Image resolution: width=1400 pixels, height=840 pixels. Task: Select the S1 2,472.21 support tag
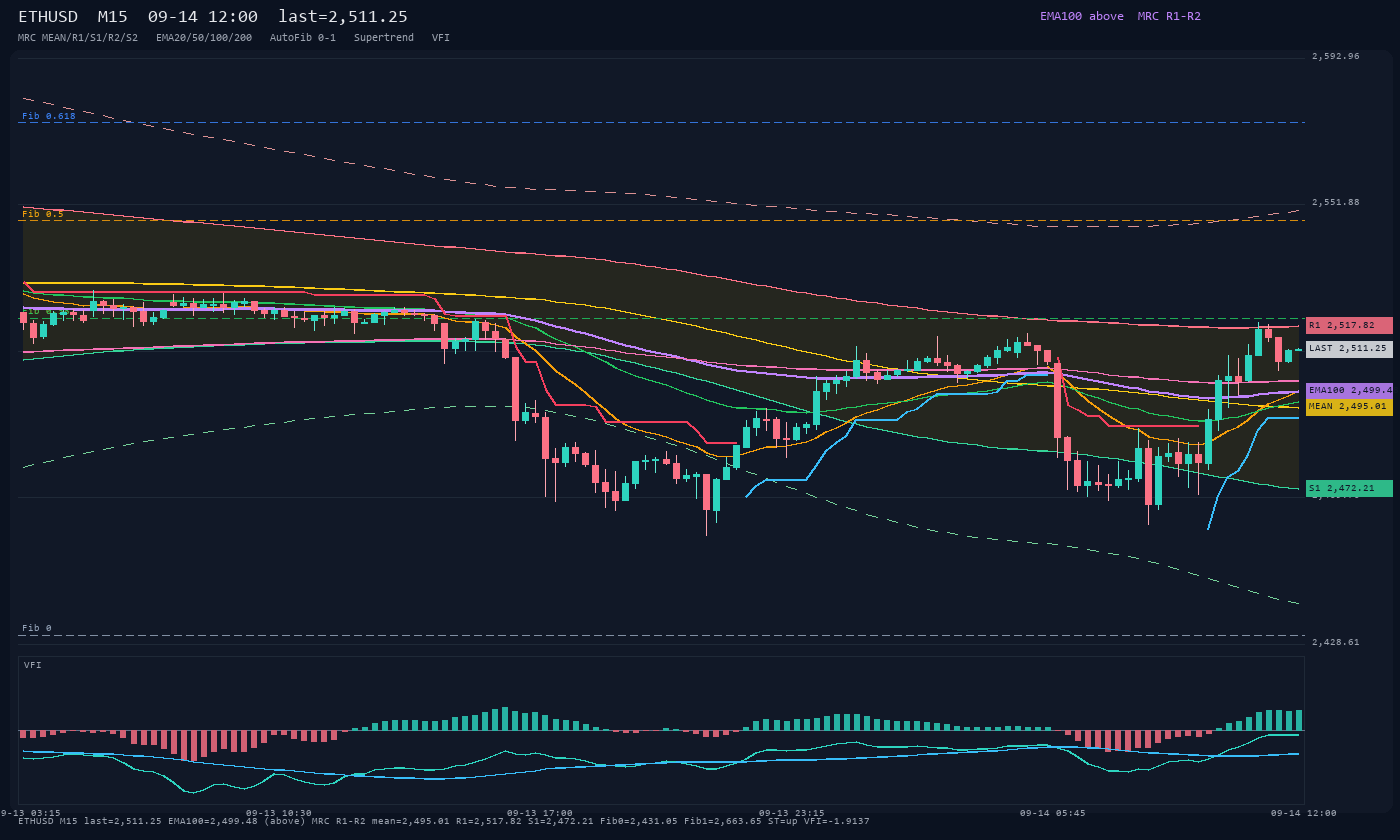[x=1349, y=488]
